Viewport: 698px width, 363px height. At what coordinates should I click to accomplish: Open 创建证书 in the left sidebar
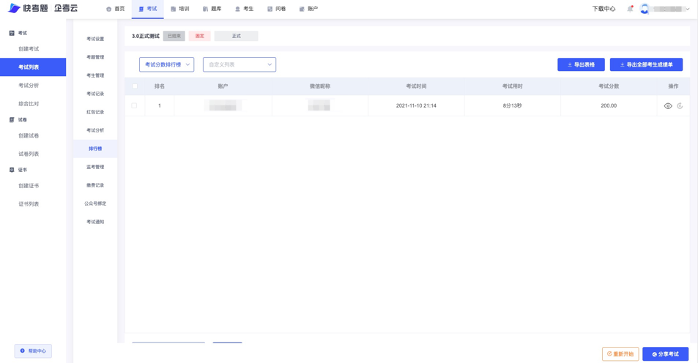click(28, 186)
